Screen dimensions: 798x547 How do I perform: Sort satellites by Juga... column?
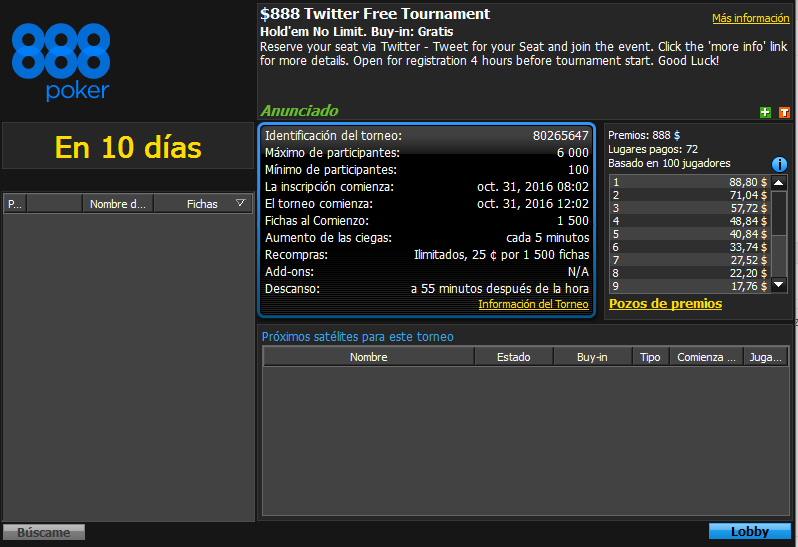[765, 357]
